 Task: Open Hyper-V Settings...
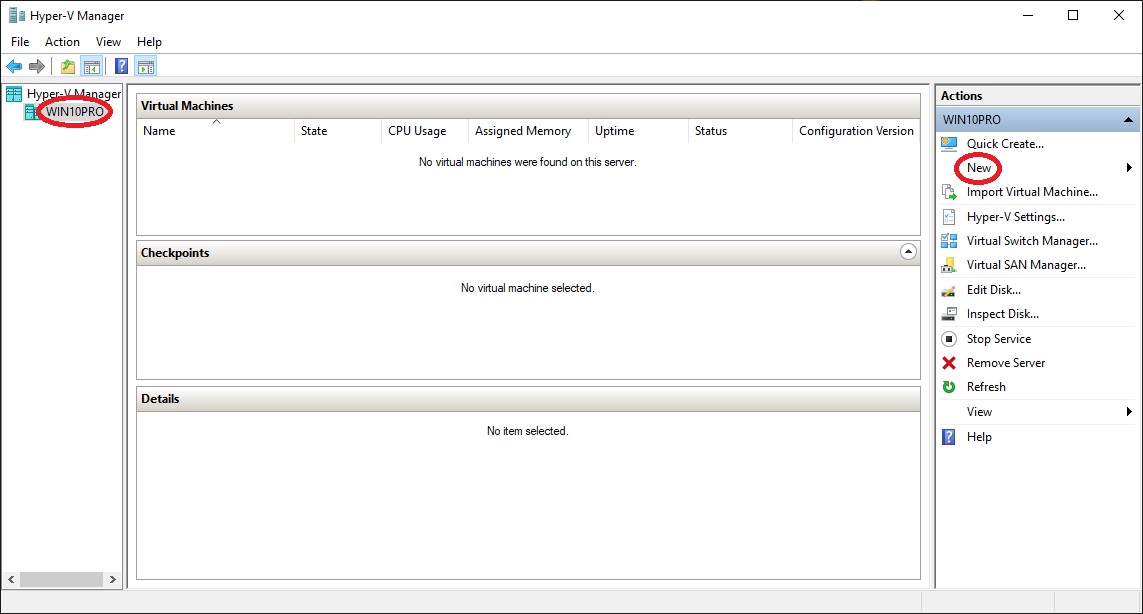click(1015, 217)
